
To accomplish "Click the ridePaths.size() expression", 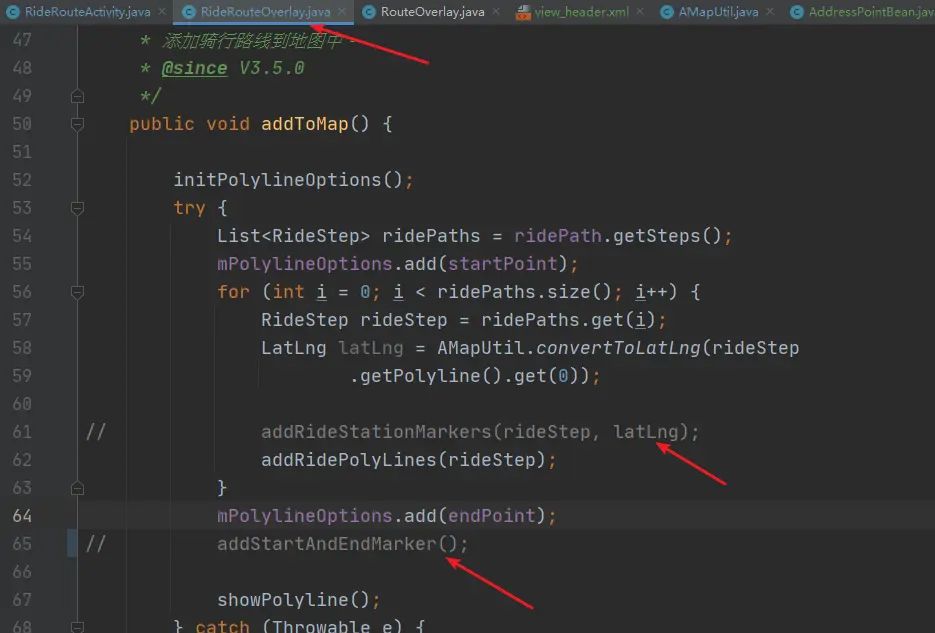I will 524,292.
